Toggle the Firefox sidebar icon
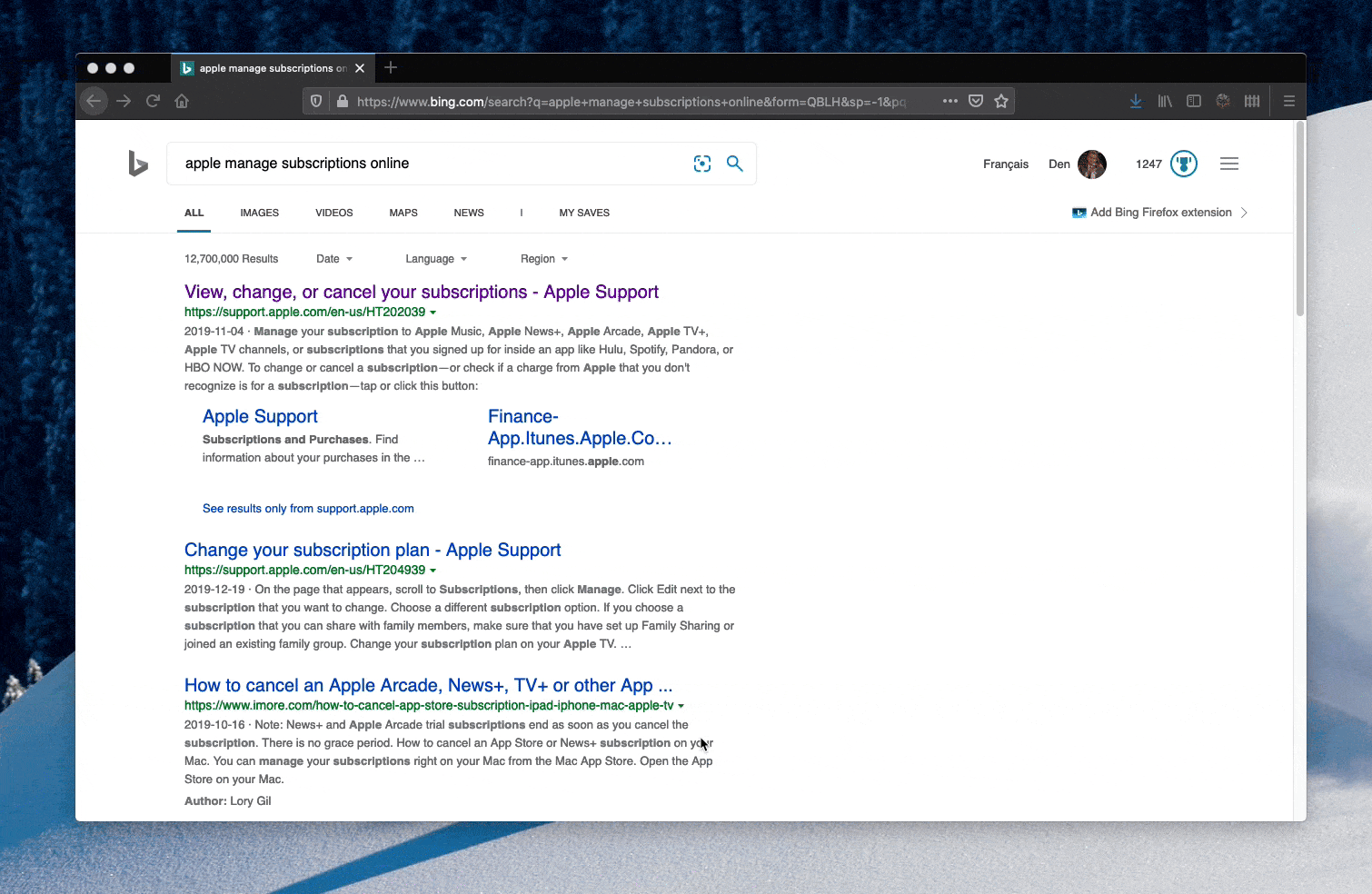This screenshot has height=894, width=1372. coord(1194,101)
